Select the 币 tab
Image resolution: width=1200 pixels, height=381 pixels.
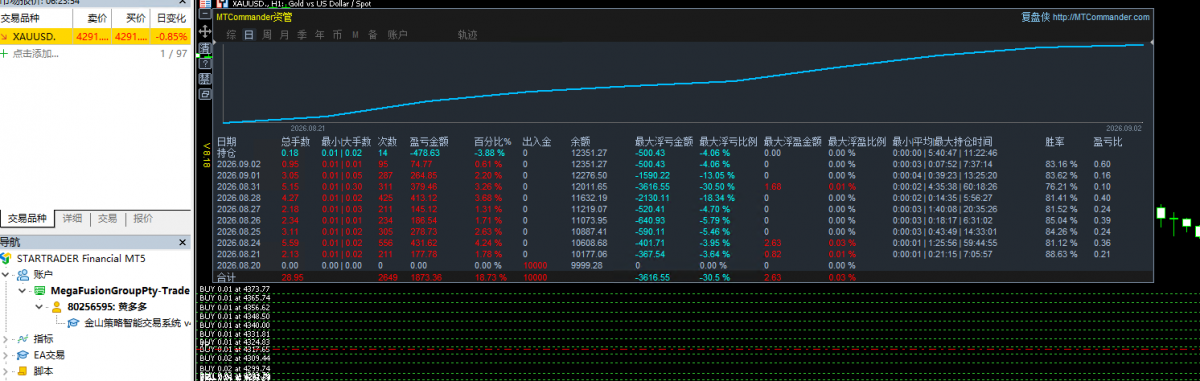pos(337,35)
